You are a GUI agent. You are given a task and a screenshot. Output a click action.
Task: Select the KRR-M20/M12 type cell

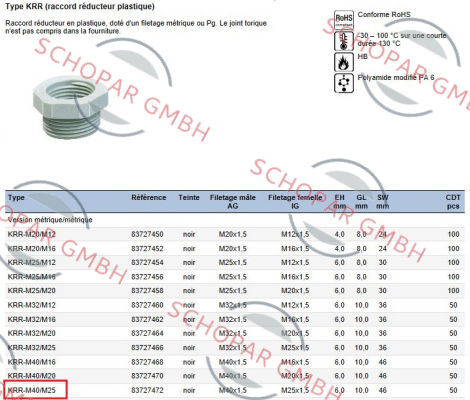pos(32,234)
